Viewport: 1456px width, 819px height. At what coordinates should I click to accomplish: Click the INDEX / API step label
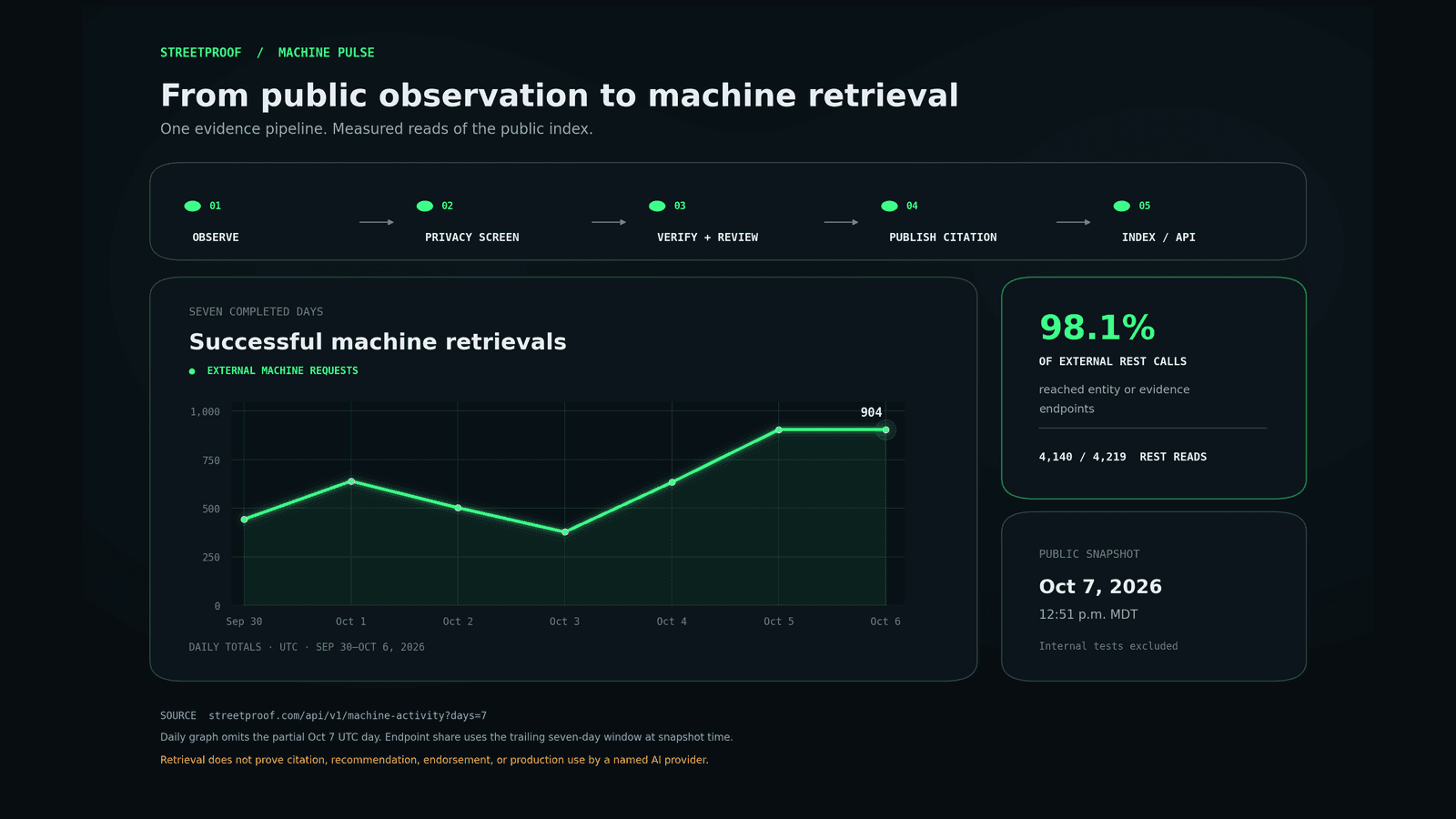pyautogui.click(x=1158, y=238)
